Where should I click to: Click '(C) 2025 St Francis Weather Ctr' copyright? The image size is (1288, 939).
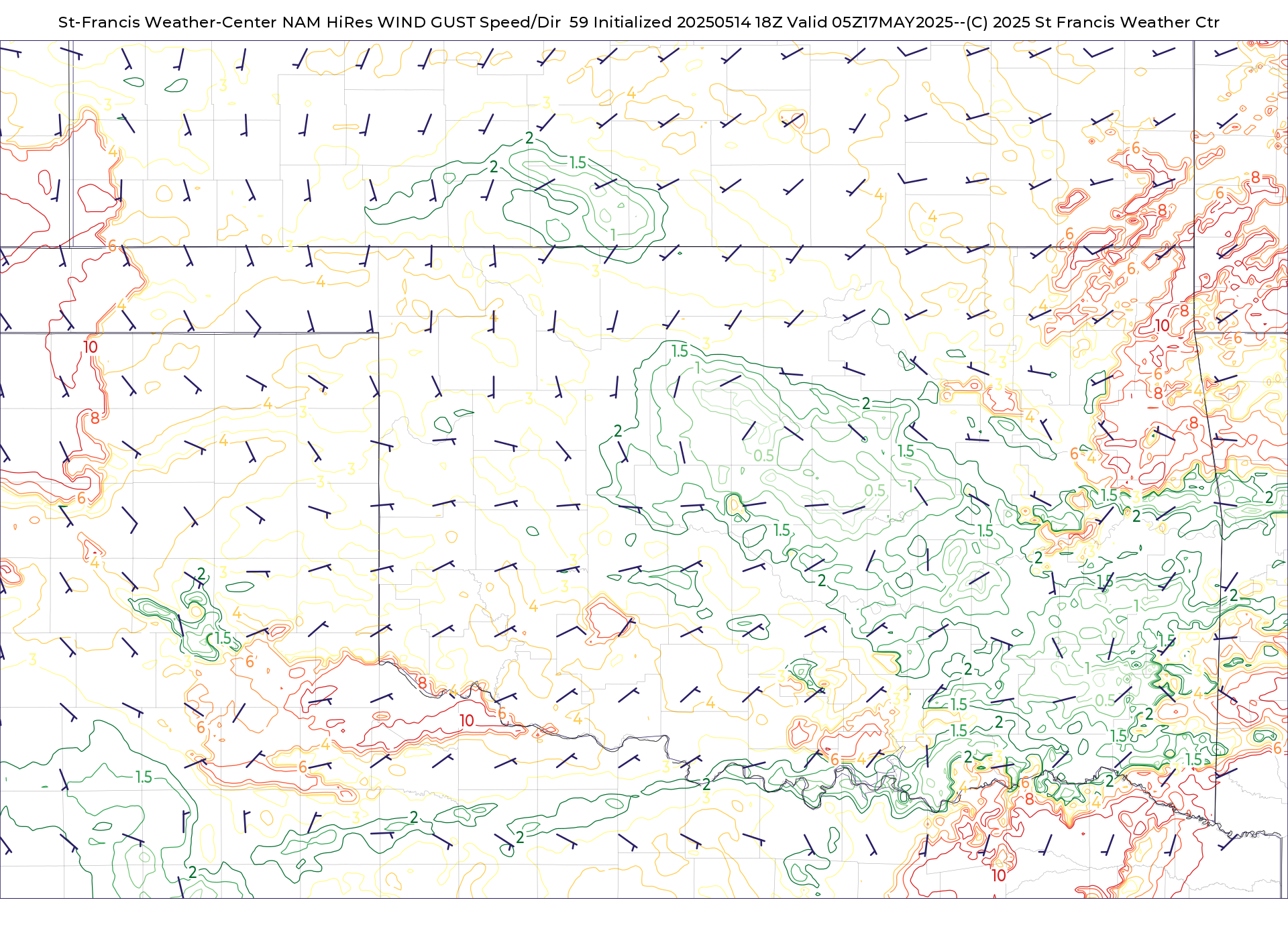coord(1093,22)
